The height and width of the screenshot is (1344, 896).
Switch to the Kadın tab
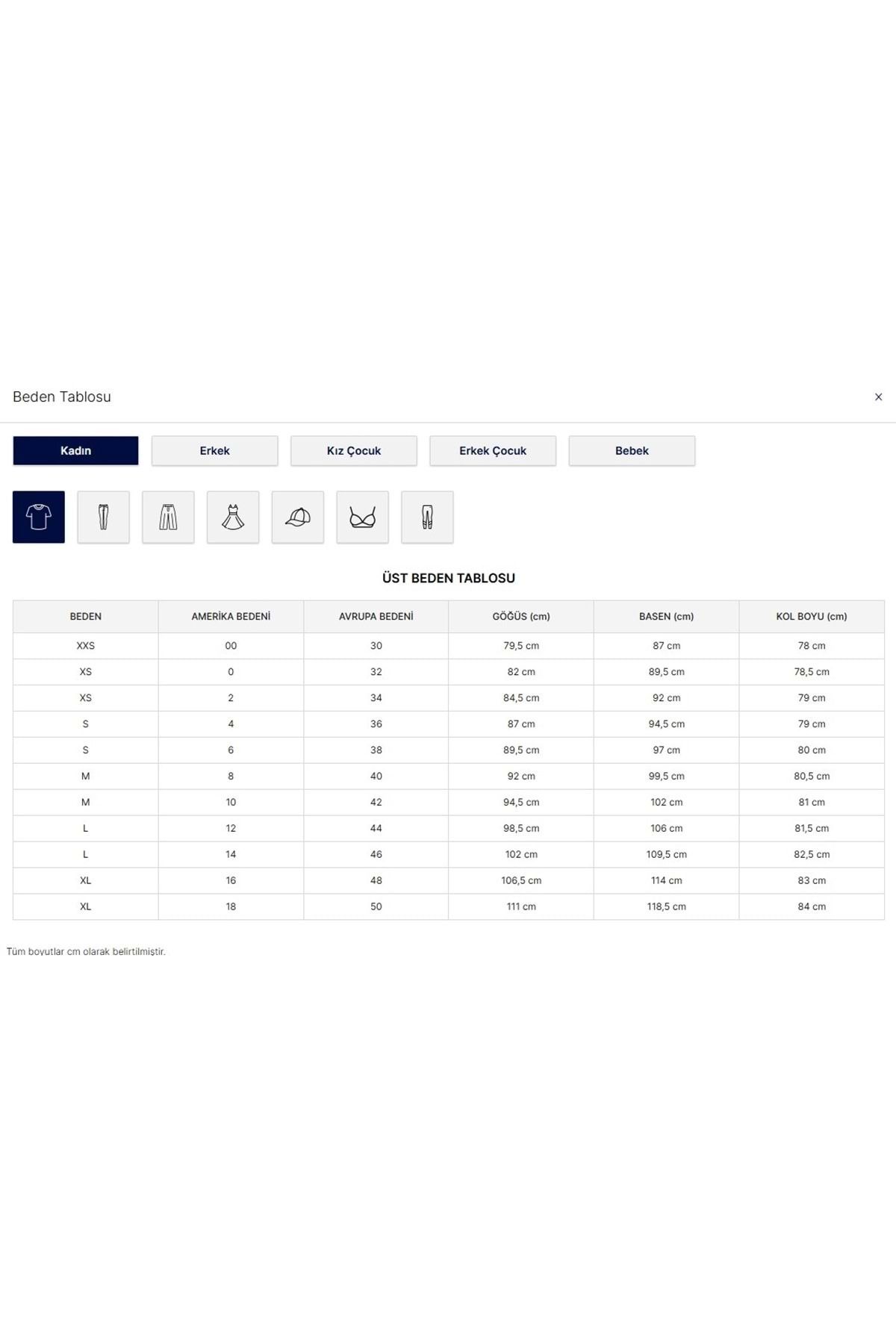75,450
